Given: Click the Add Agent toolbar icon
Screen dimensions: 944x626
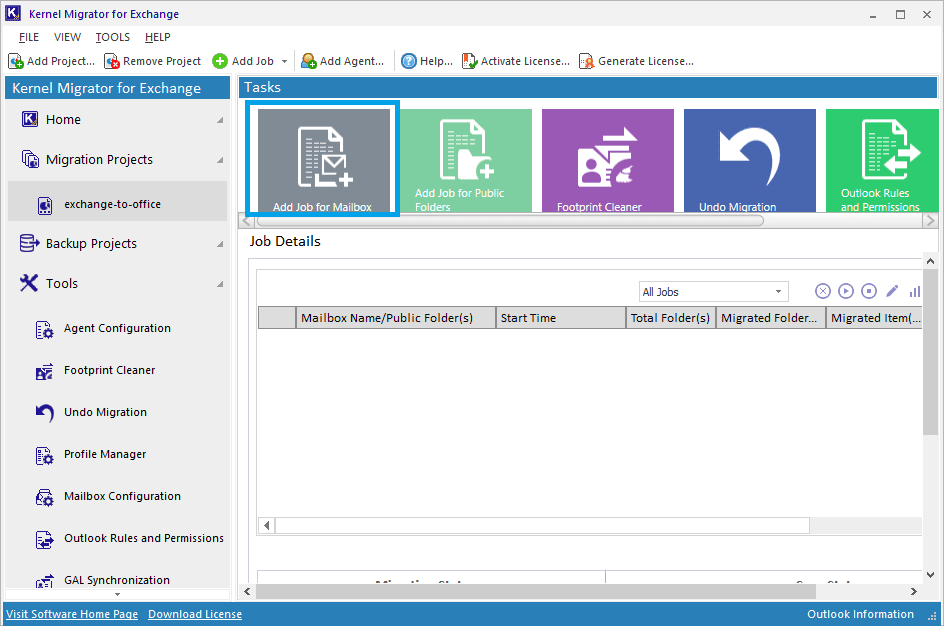Looking at the screenshot, I should coord(309,61).
